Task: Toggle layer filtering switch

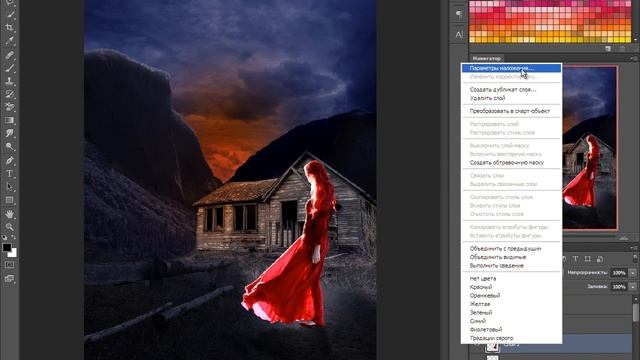Action: [x=635, y=258]
